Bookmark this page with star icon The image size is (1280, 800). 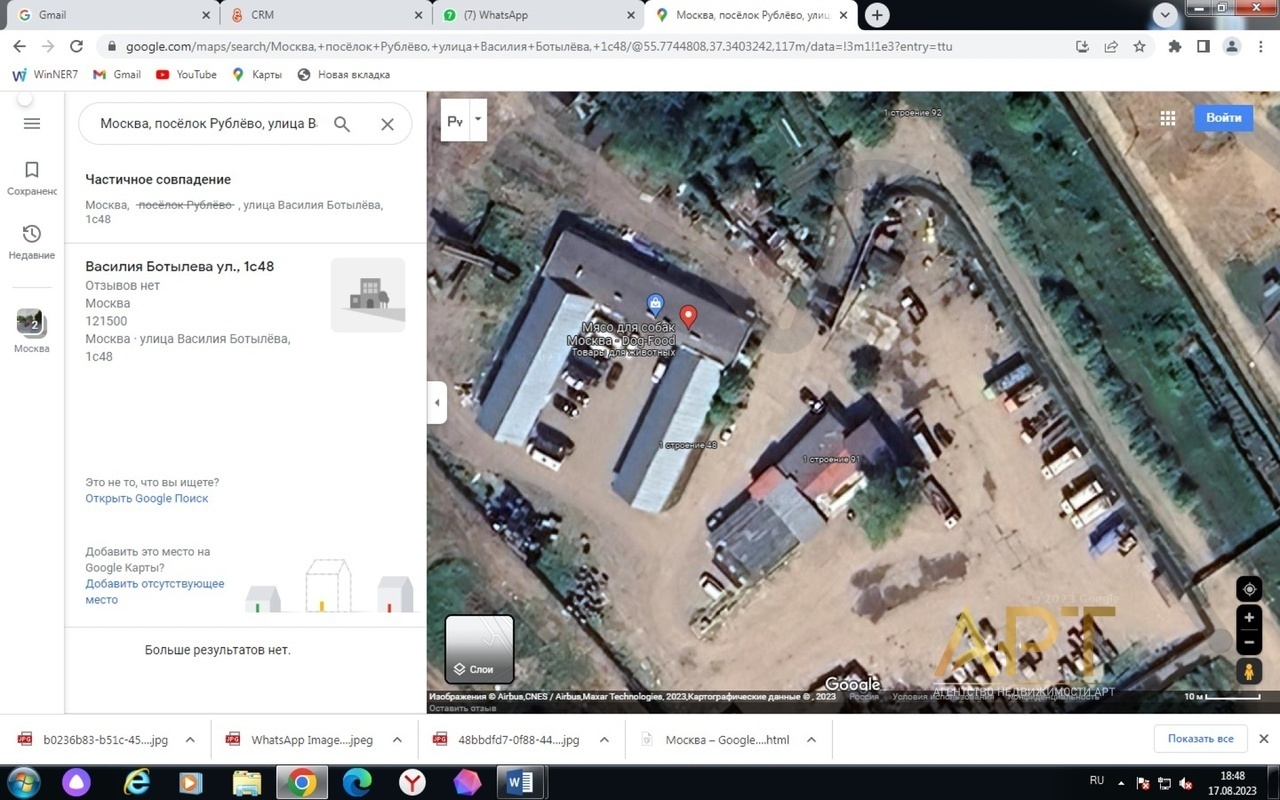coord(1139,46)
